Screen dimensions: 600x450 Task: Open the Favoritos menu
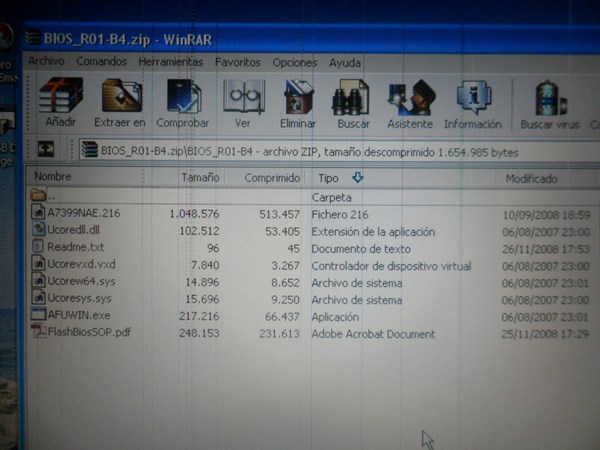(x=238, y=62)
